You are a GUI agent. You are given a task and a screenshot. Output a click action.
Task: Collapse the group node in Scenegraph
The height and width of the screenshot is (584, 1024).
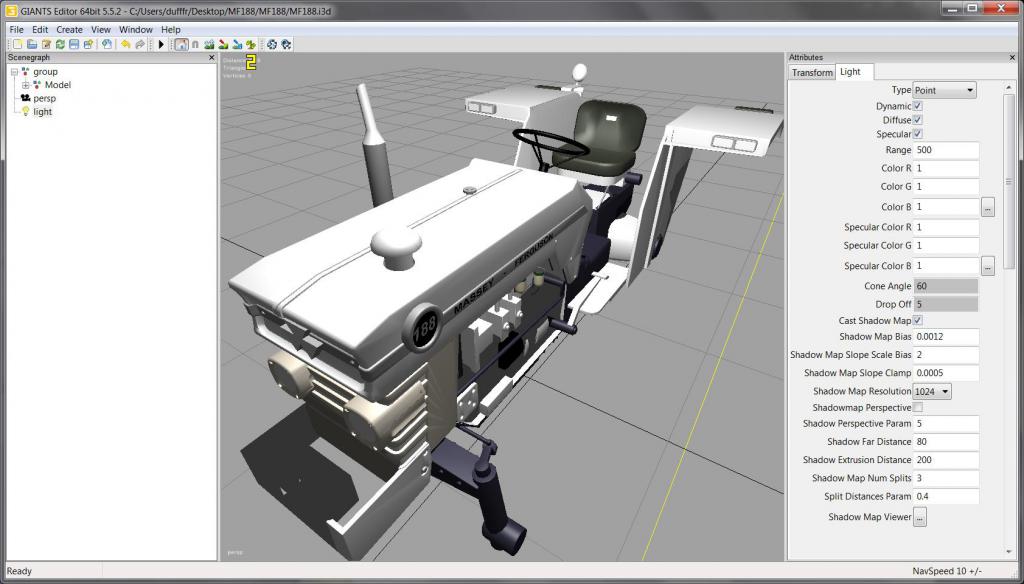pos(14,72)
